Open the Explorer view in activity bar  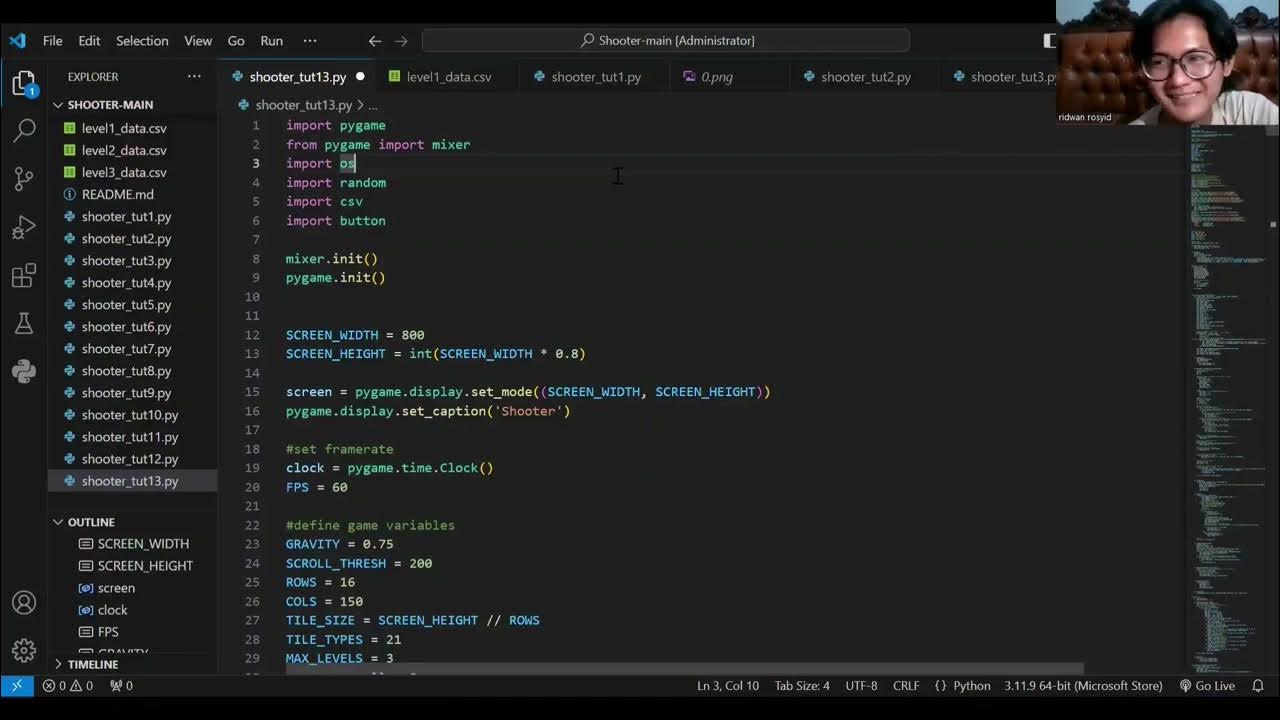[x=24, y=84]
